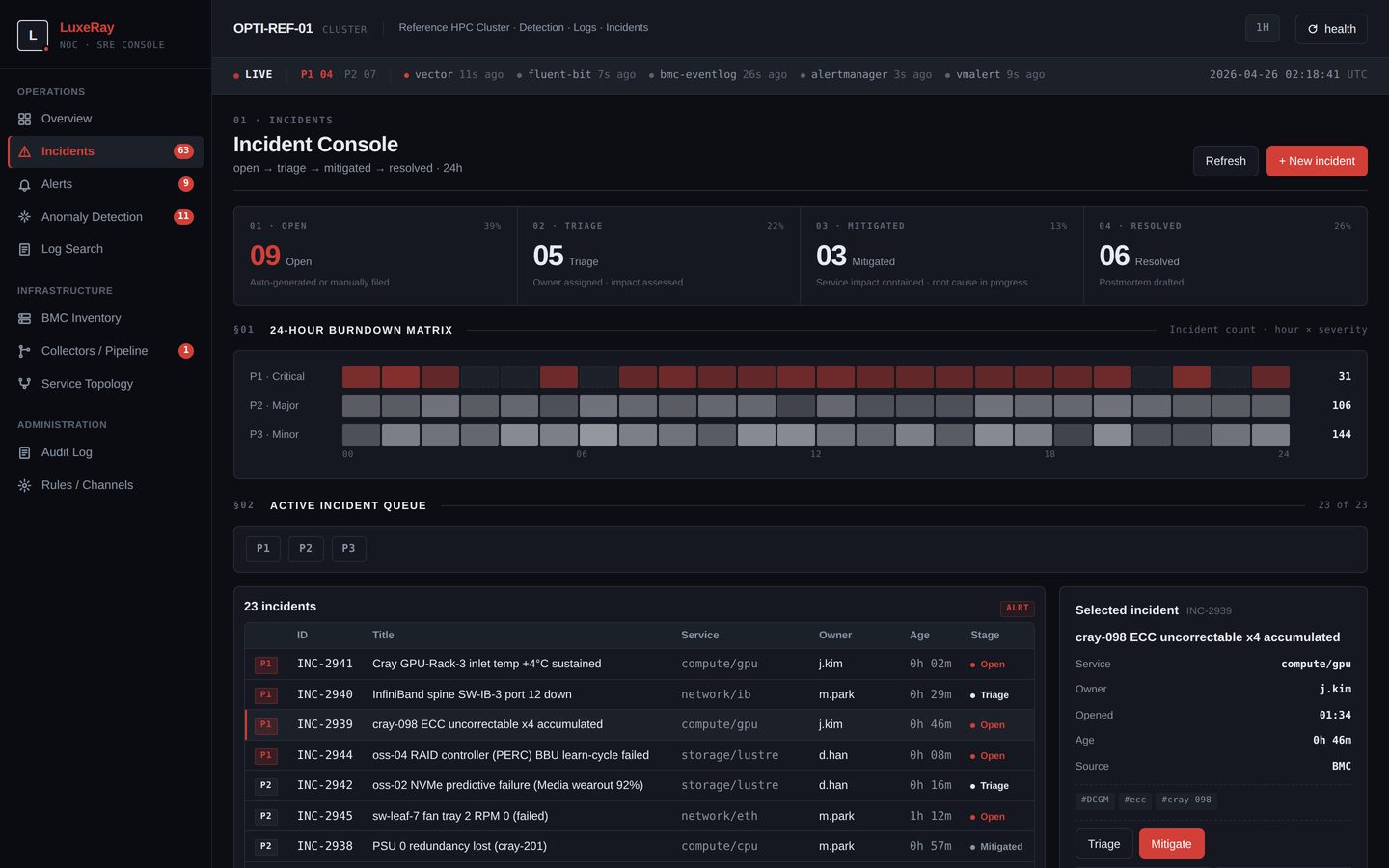Click the INC-2939 label in detail panel
Screen dimensions: 1389x868
(1209, 611)
